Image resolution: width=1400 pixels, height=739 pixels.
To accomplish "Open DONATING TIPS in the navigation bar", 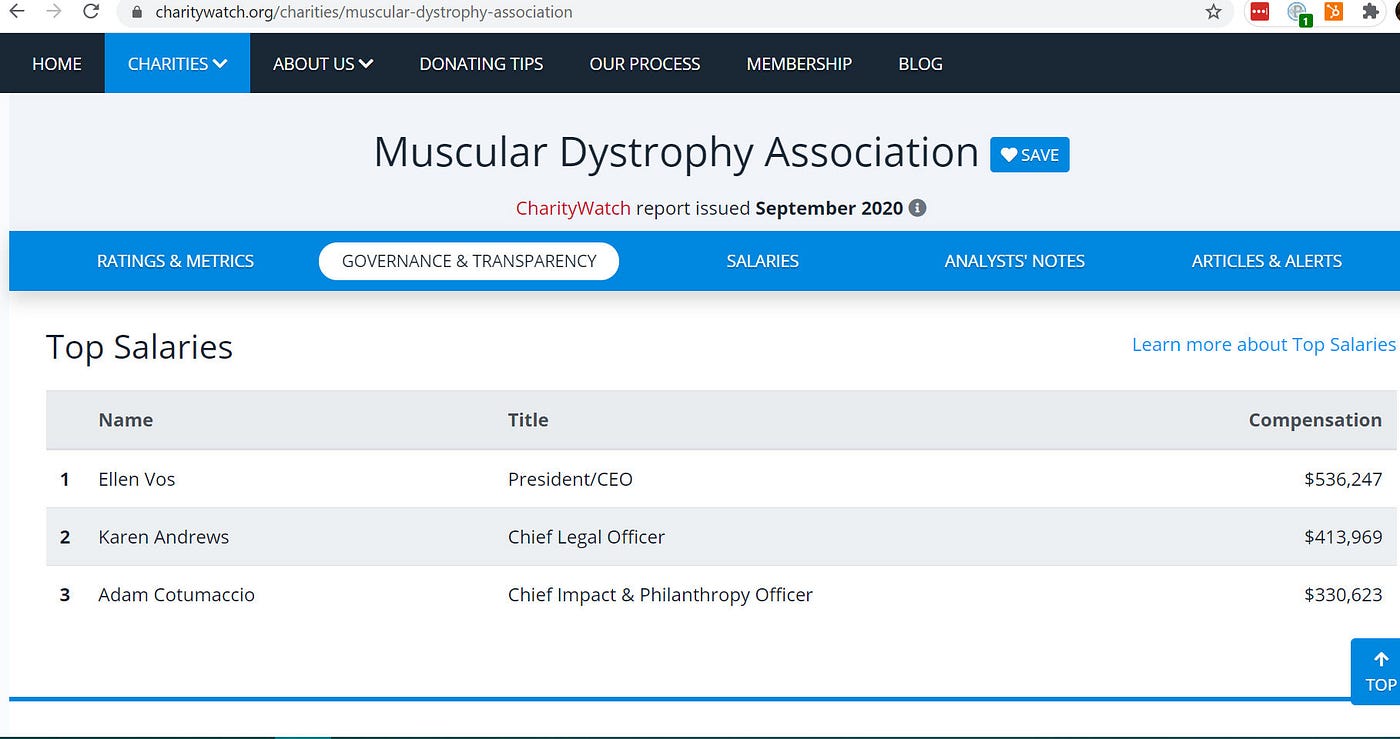I will tap(481, 63).
